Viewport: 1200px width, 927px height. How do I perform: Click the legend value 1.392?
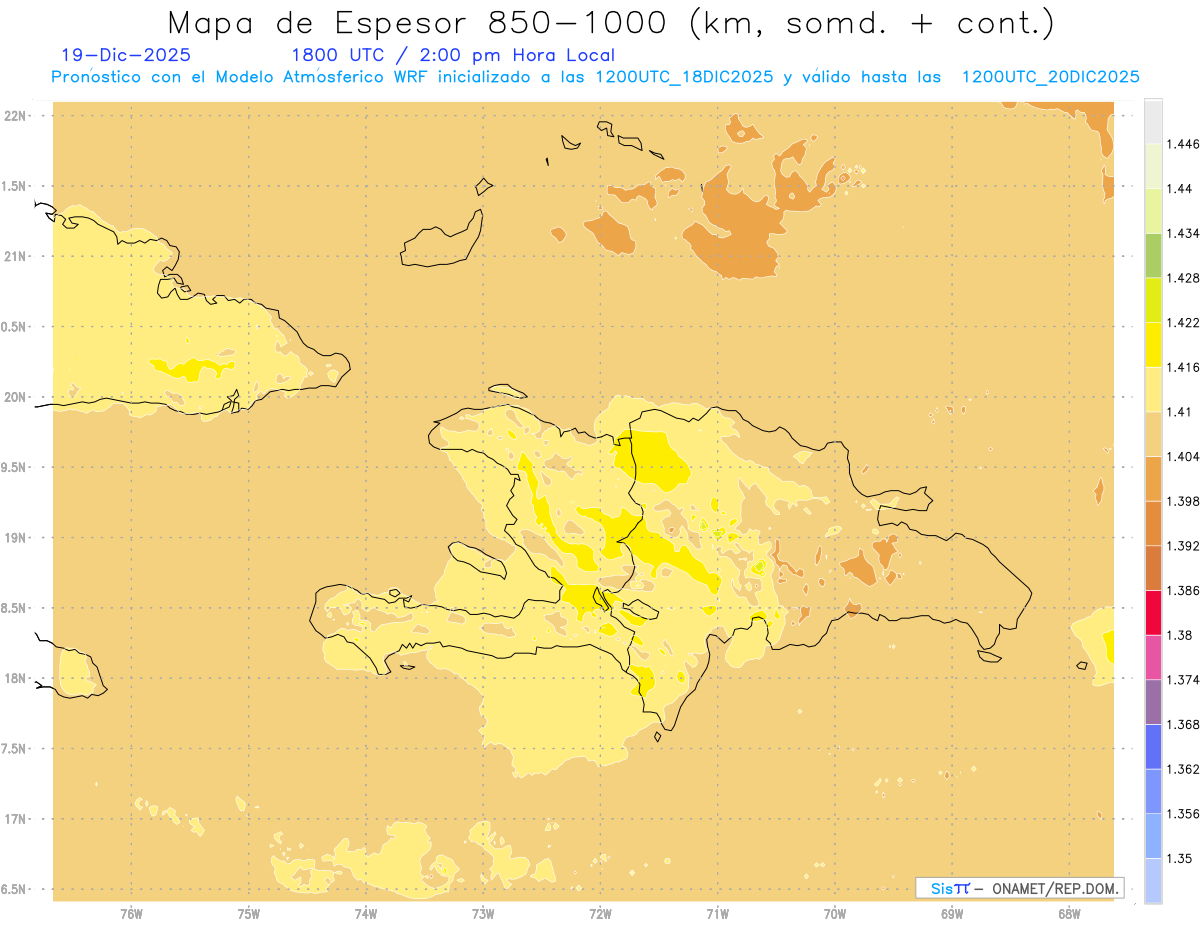1183,546
